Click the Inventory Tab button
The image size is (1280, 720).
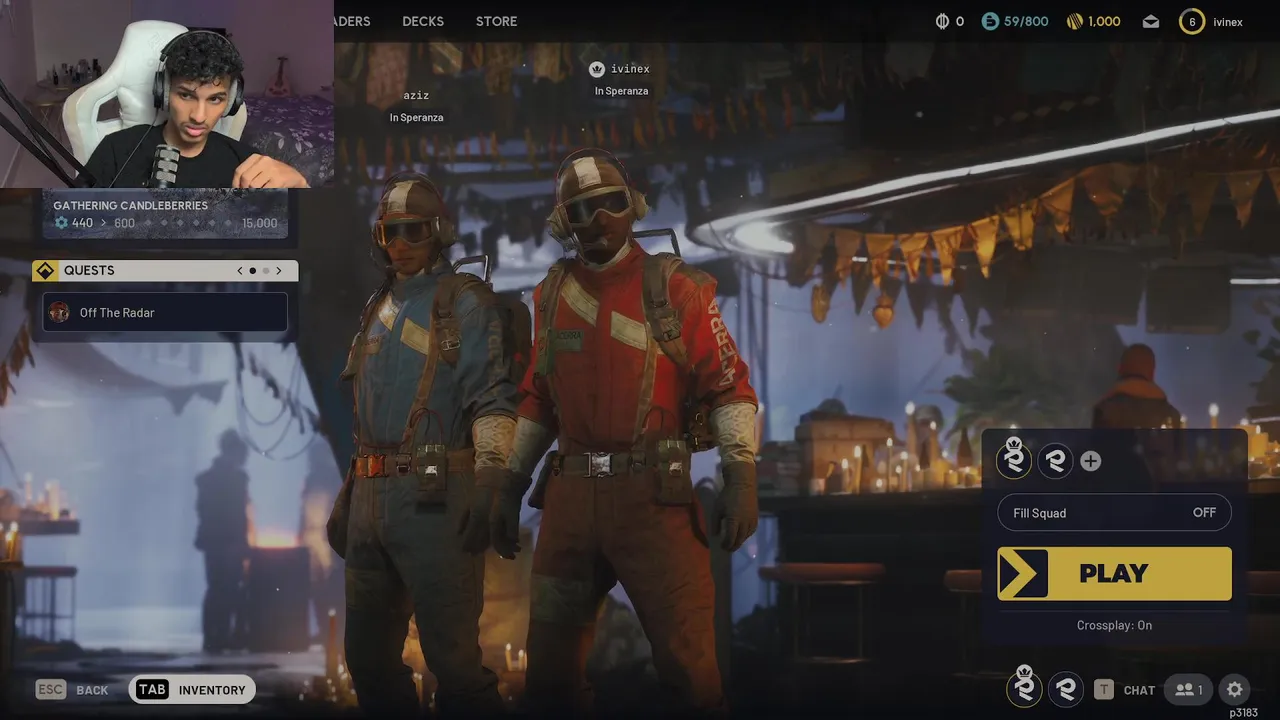(193, 690)
